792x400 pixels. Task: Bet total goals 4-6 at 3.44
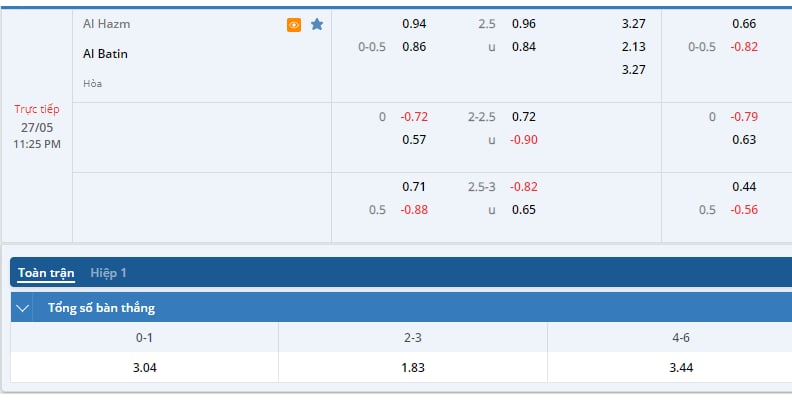pos(681,368)
